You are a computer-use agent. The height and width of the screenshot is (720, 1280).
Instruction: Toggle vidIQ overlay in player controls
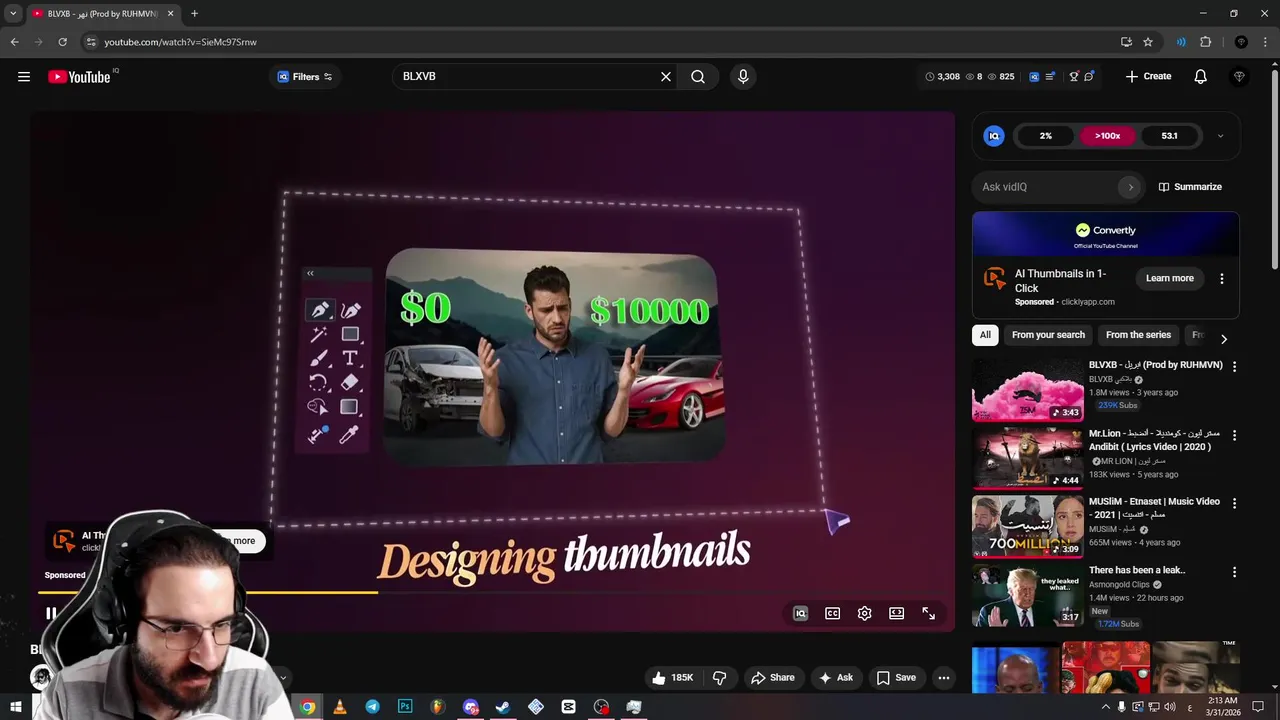tap(800, 614)
